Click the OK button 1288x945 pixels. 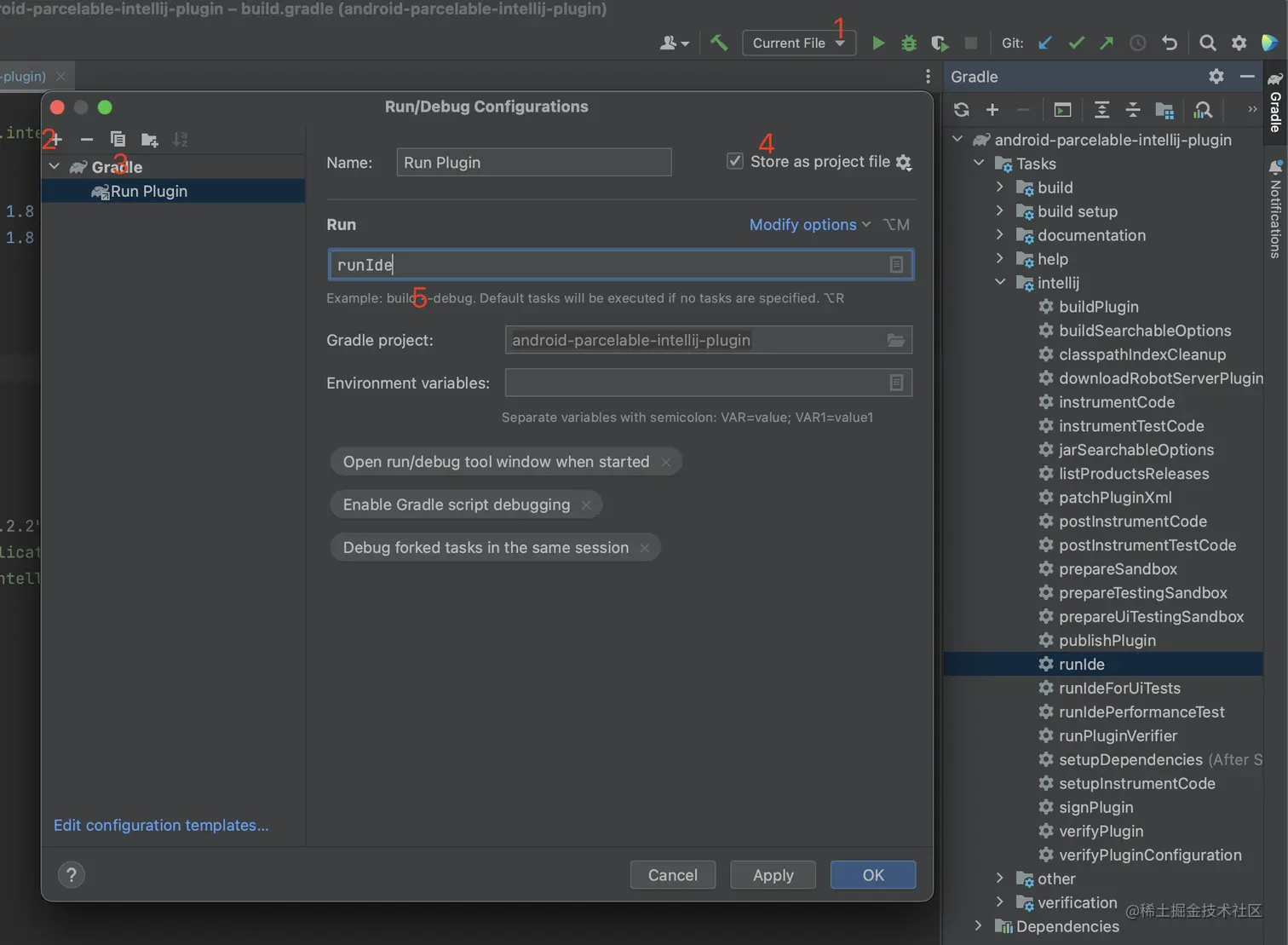(x=873, y=875)
